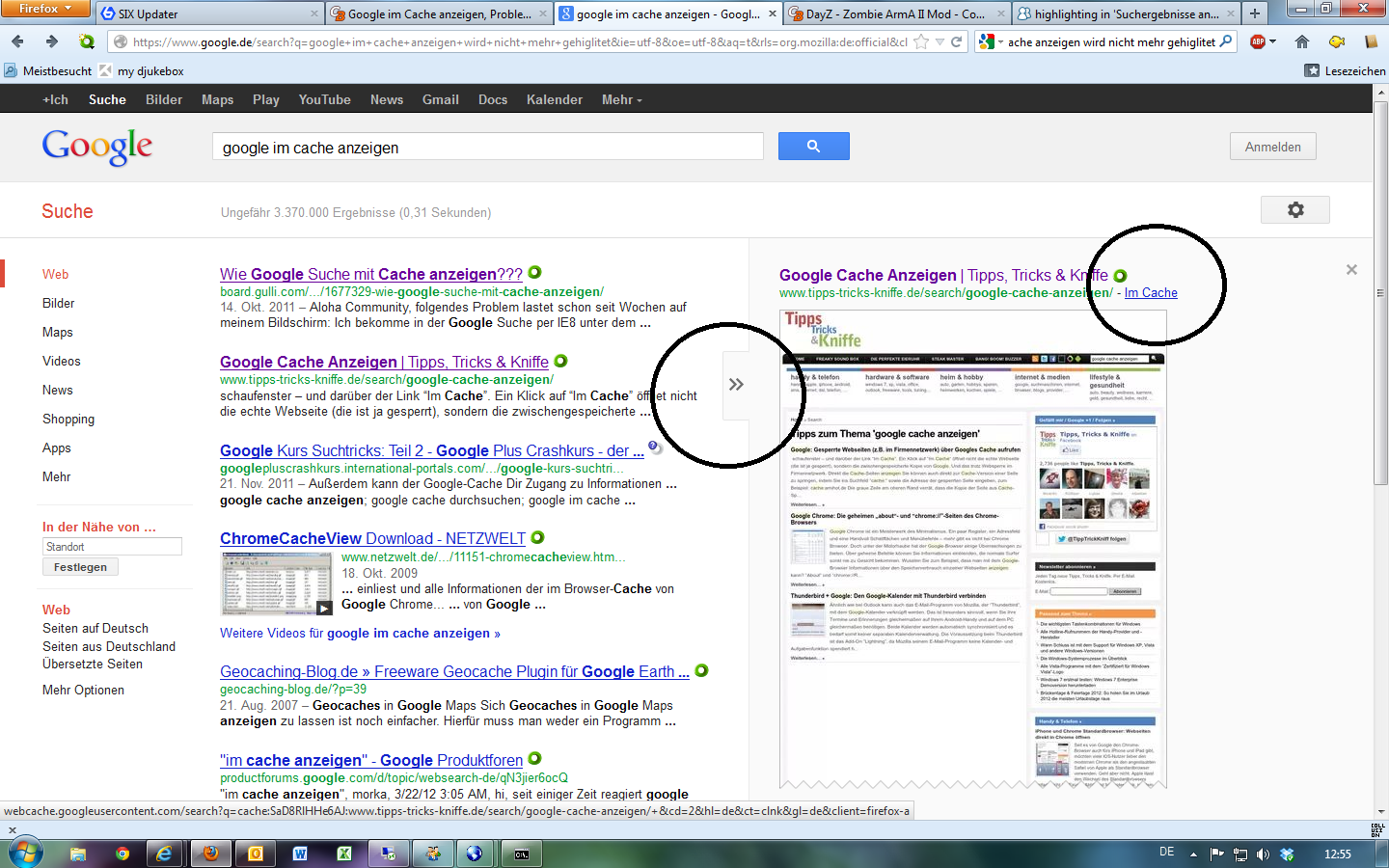Collapse the preview with the double-chevron arrow

(x=736, y=385)
